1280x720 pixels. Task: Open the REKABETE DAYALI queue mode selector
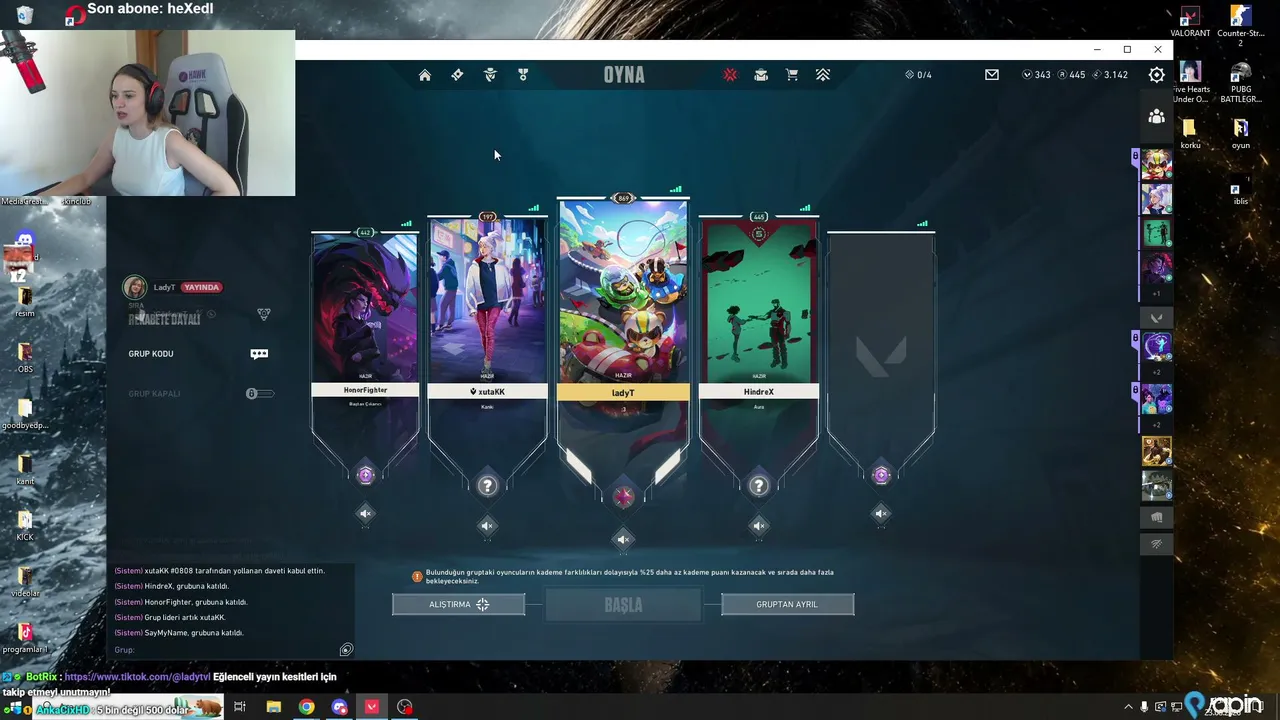coord(164,319)
